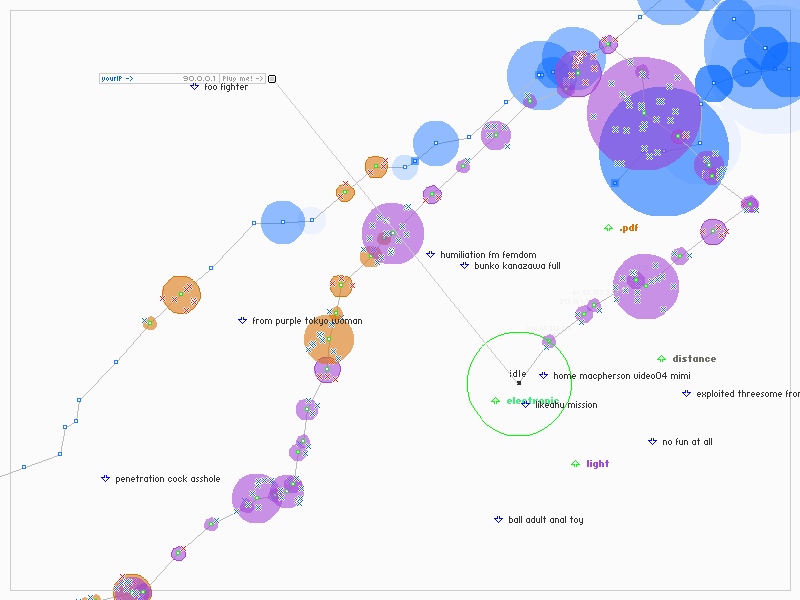The image size is (800, 600).
Task: Click the blue down arrow beside 'no fun at all'
Action: pos(652,442)
